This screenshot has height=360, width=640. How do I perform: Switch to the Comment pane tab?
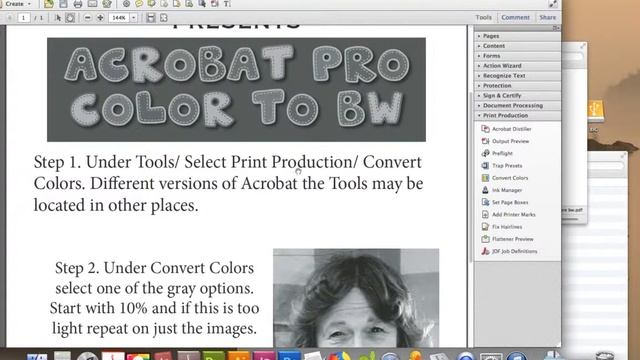coord(516,17)
